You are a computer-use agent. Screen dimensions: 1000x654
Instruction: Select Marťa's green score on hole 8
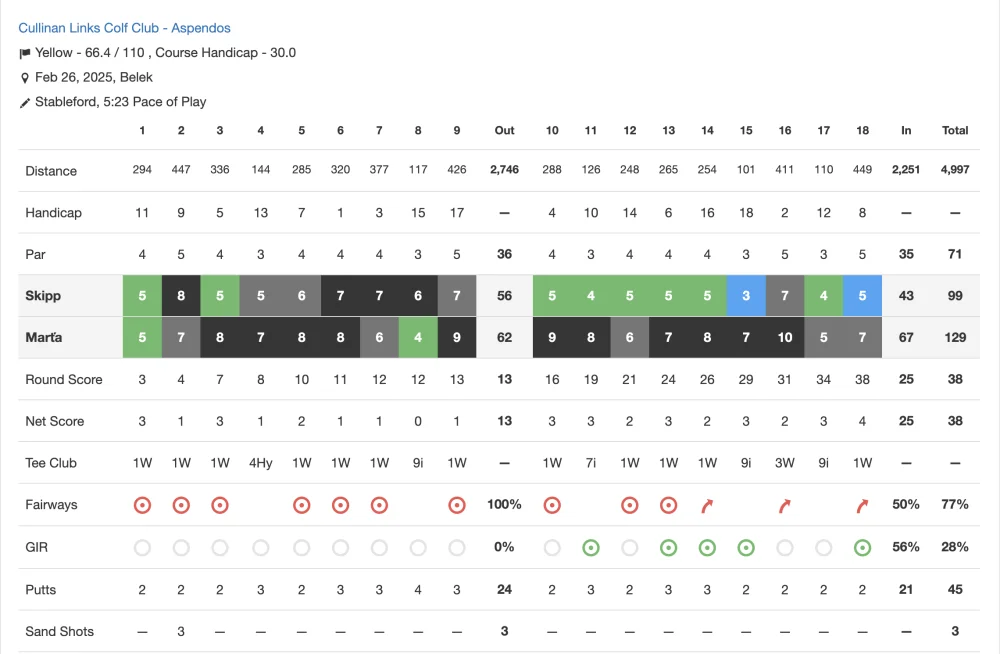click(x=418, y=337)
